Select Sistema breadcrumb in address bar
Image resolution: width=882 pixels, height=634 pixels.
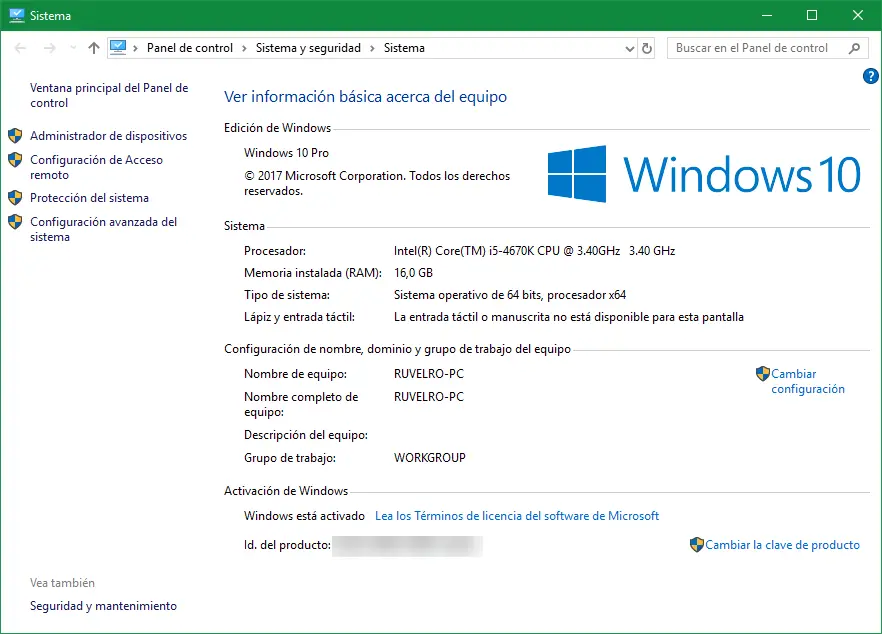pos(404,48)
